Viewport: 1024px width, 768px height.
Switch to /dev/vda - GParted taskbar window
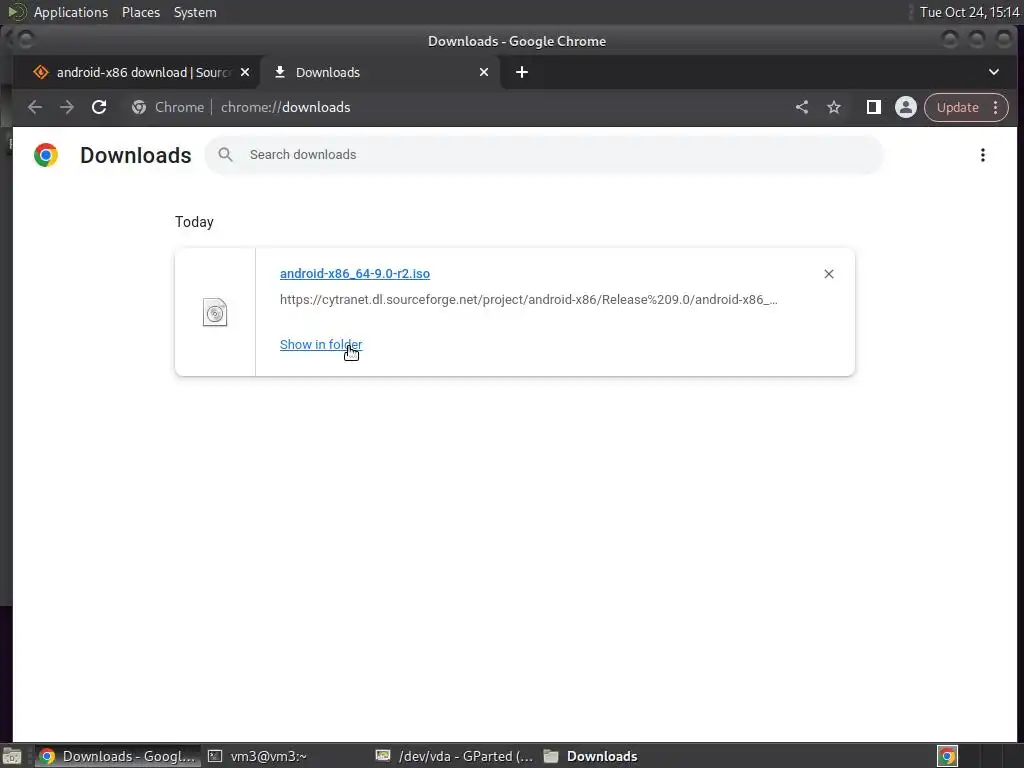click(x=455, y=756)
